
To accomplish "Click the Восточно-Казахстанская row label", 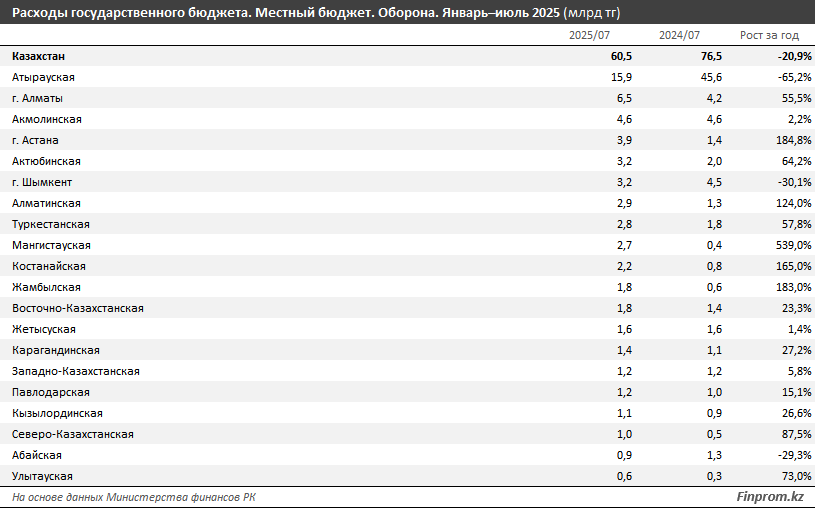I will [78, 308].
